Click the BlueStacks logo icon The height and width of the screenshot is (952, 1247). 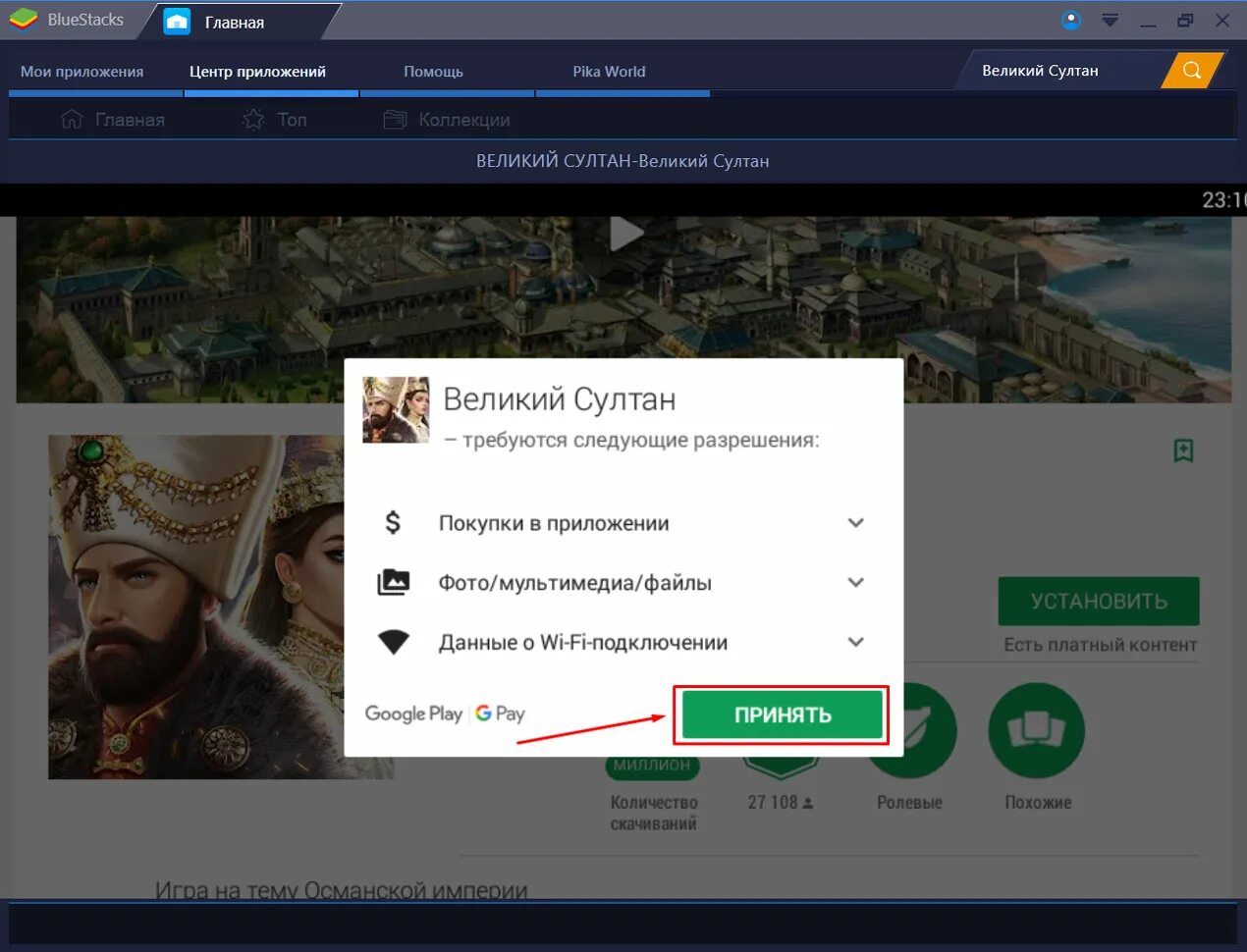23,20
